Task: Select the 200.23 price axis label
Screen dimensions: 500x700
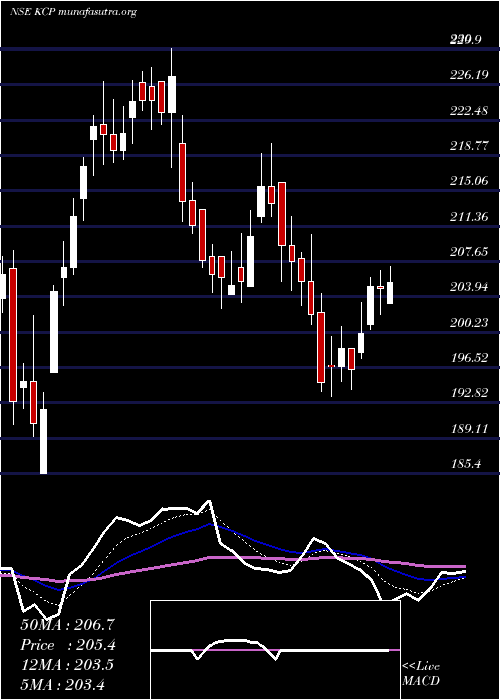Action: 469,322
